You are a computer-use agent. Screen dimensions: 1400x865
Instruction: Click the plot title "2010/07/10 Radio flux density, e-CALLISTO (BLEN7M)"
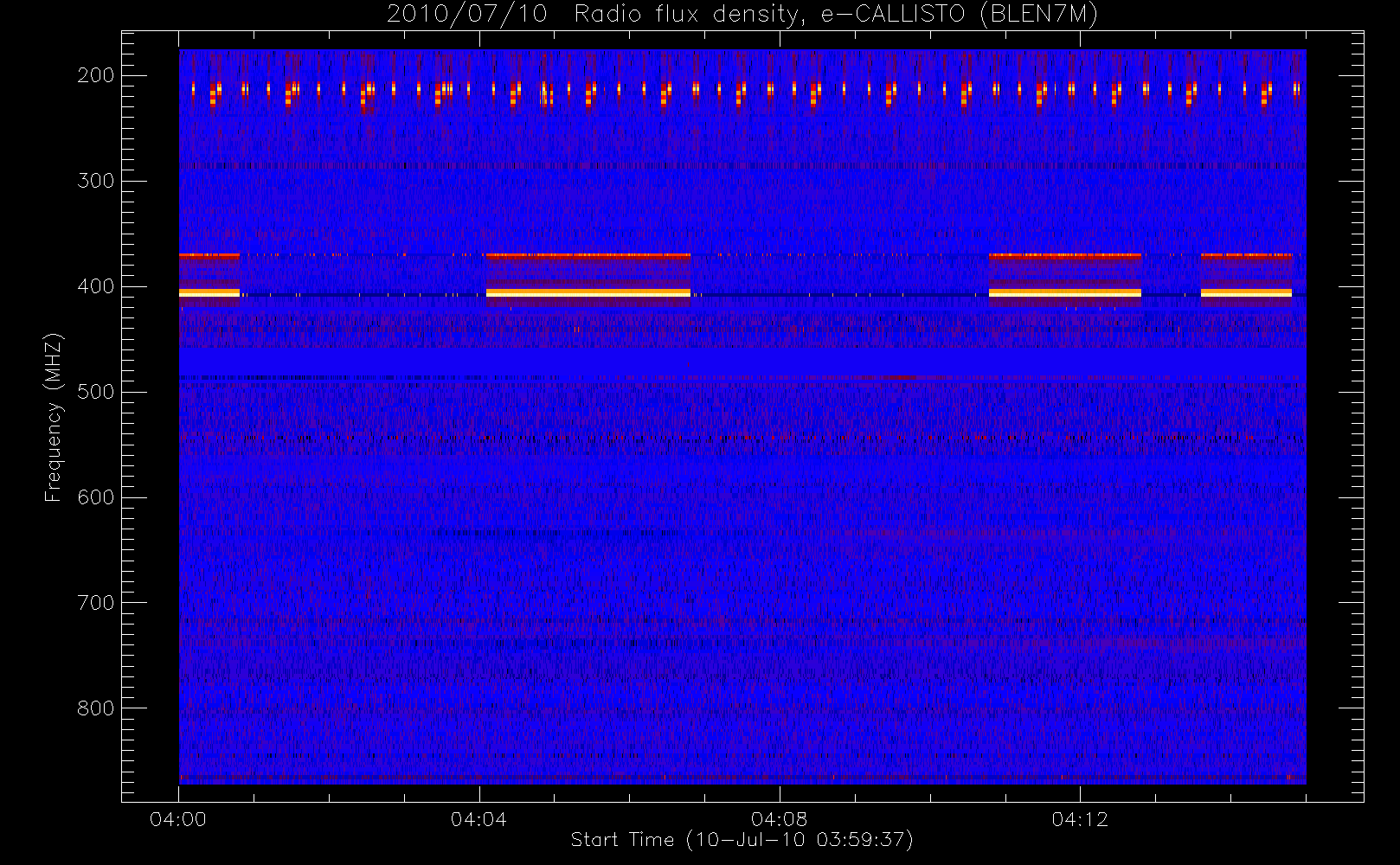[742, 15]
